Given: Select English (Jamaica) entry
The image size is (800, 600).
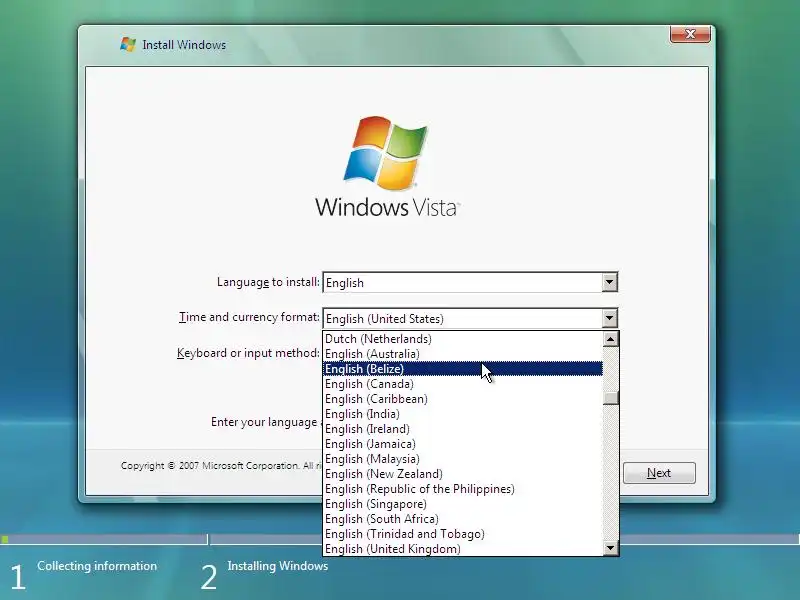Looking at the screenshot, I should pos(463,444).
